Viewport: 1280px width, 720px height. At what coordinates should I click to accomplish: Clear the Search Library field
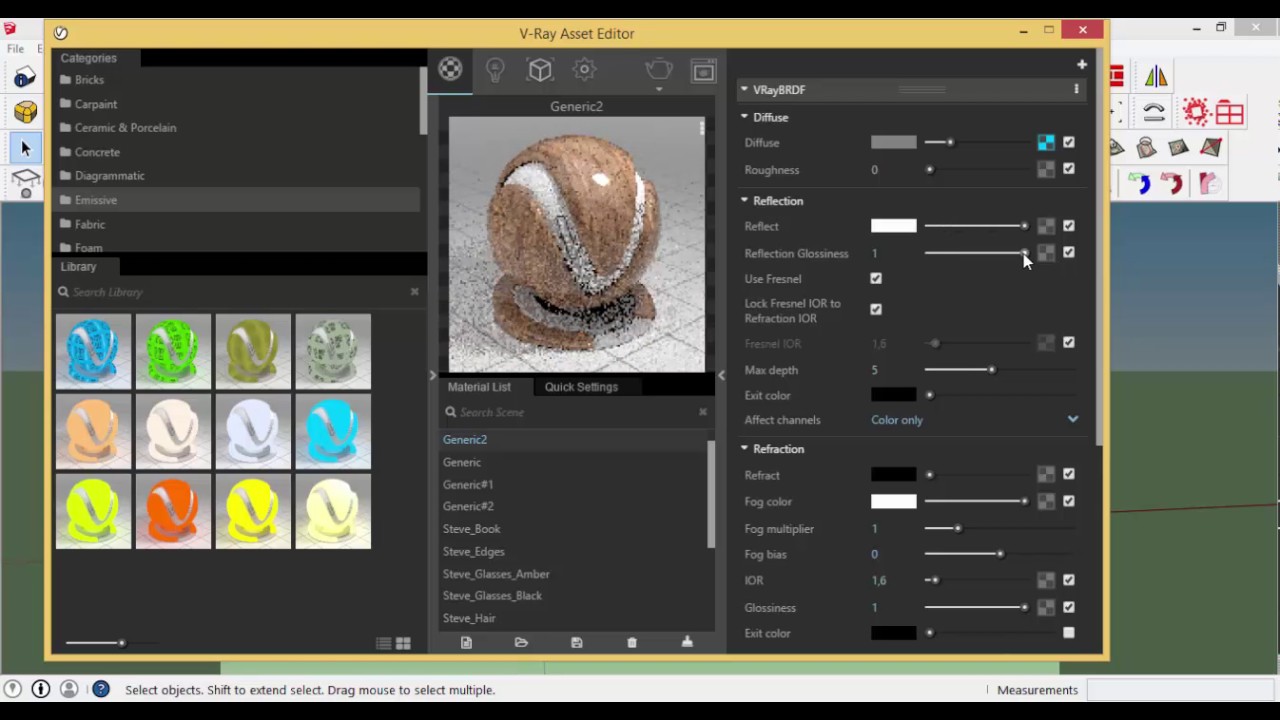[414, 292]
